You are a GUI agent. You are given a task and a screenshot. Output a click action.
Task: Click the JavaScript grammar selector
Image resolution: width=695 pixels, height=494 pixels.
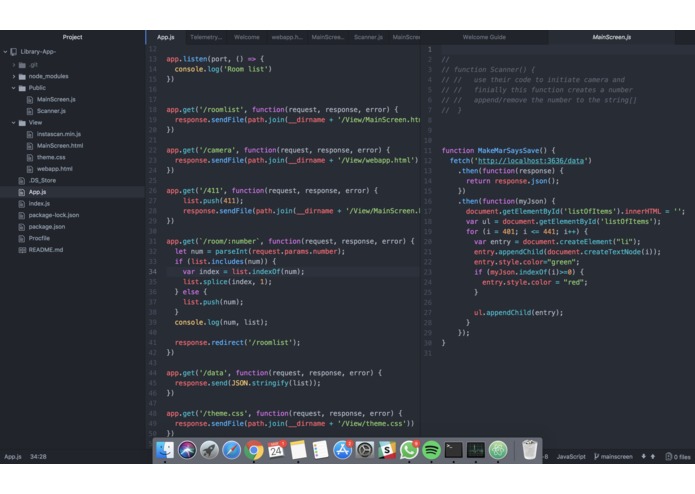pyautogui.click(x=571, y=456)
